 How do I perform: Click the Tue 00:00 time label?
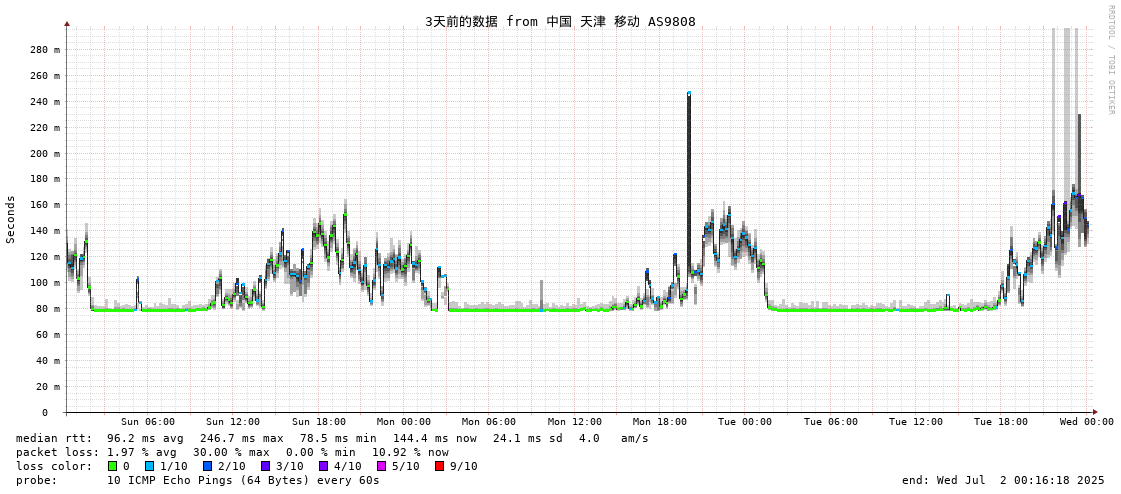click(745, 422)
